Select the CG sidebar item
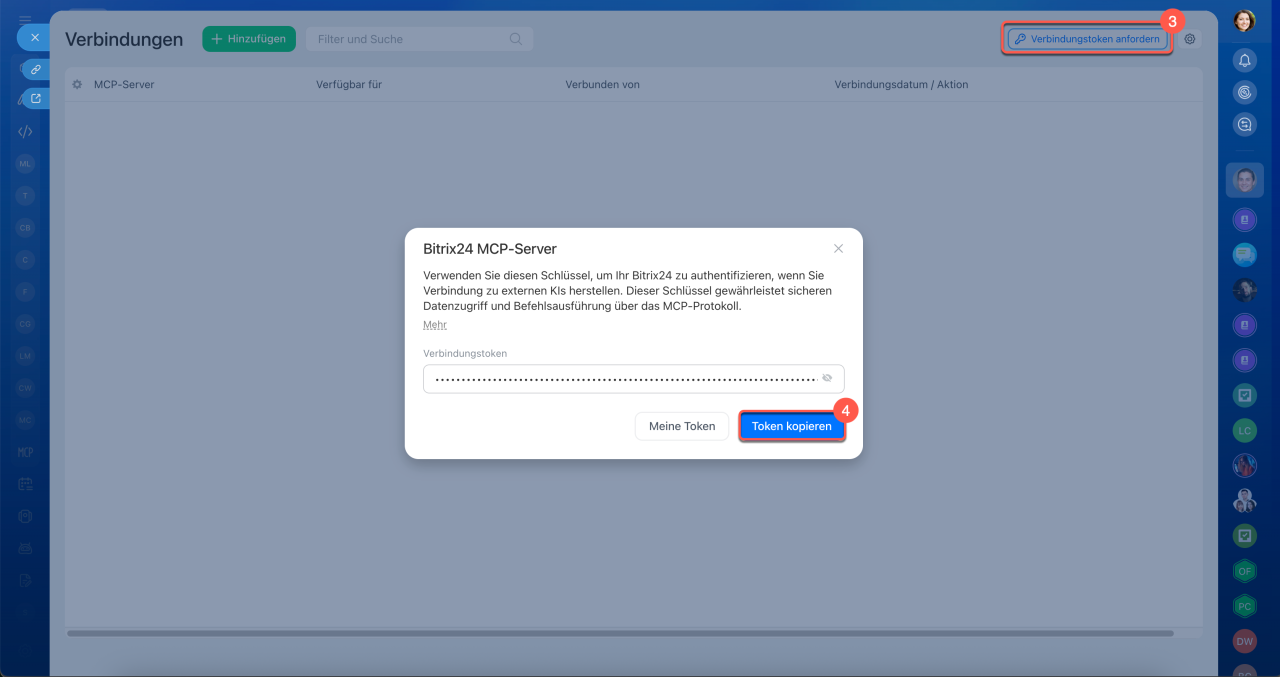The height and width of the screenshot is (677, 1280). (25, 323)
